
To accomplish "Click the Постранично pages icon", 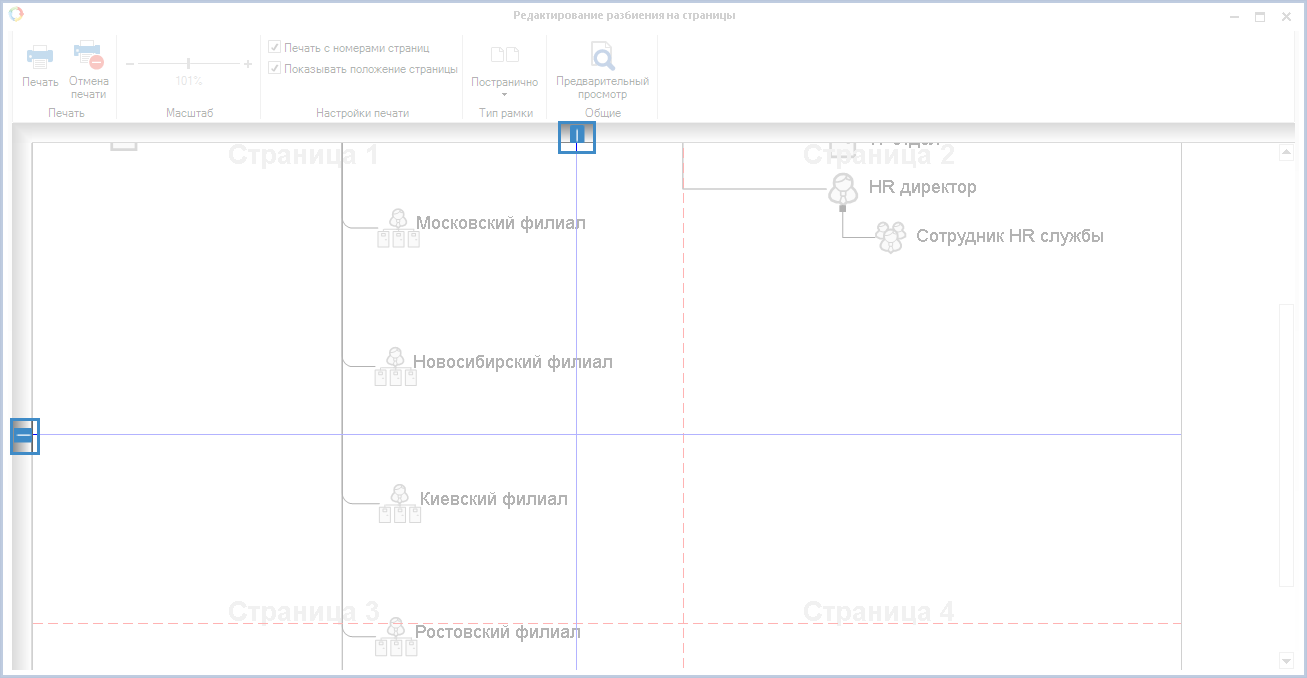I will 505,55.
